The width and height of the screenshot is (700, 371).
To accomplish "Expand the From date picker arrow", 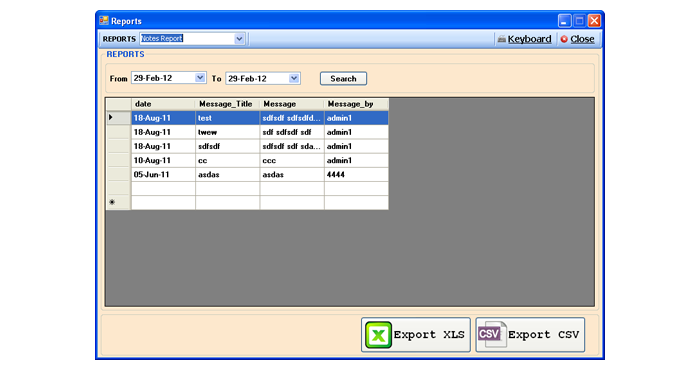I will tap(200, 78).
